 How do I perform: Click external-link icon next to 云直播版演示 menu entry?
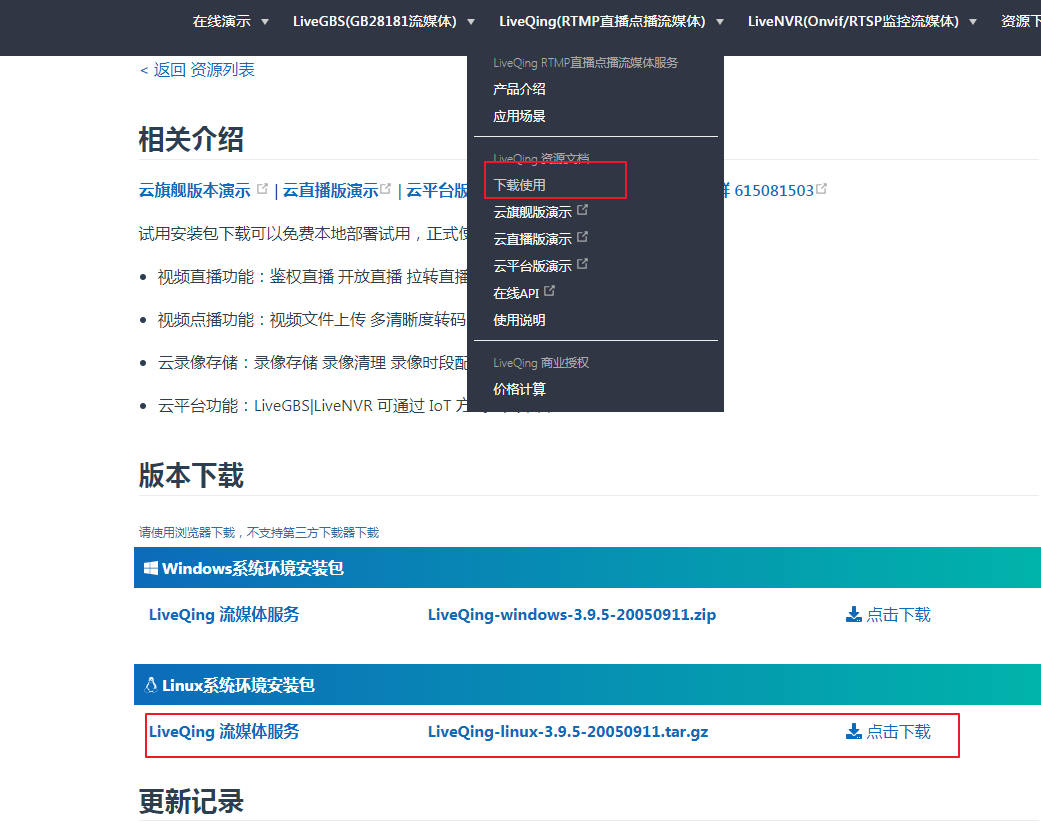point(582,236)
